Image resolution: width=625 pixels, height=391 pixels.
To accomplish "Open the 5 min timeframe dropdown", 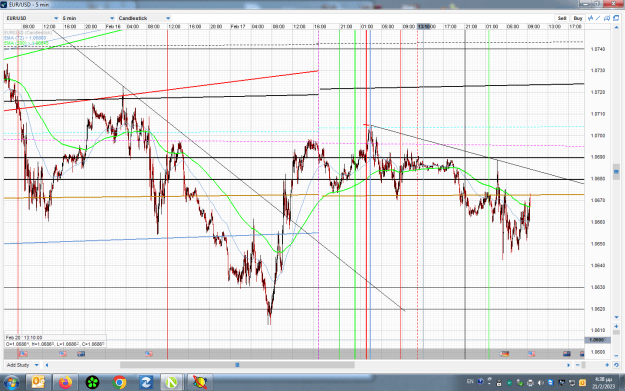I will pos(88,18).
